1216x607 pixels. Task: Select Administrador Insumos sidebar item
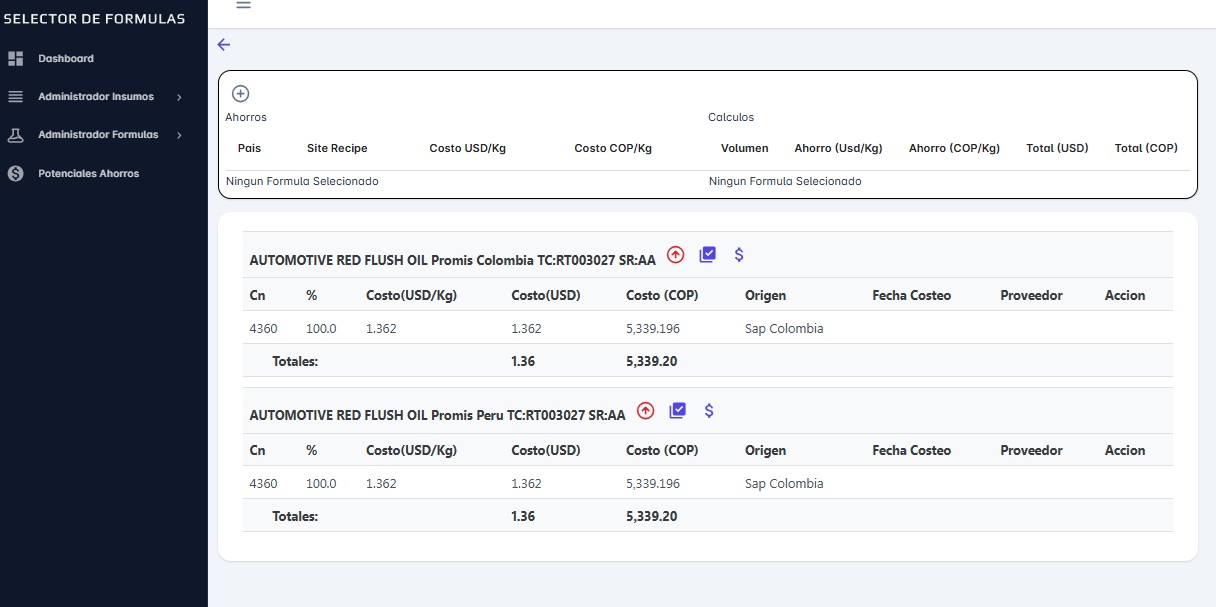95,97
